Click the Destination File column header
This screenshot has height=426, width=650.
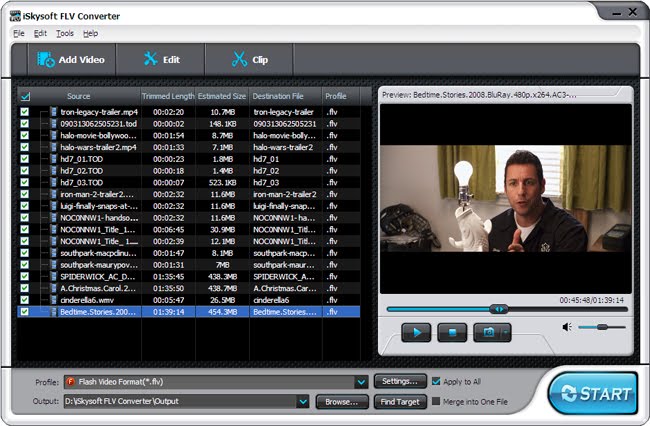point(285,96)
